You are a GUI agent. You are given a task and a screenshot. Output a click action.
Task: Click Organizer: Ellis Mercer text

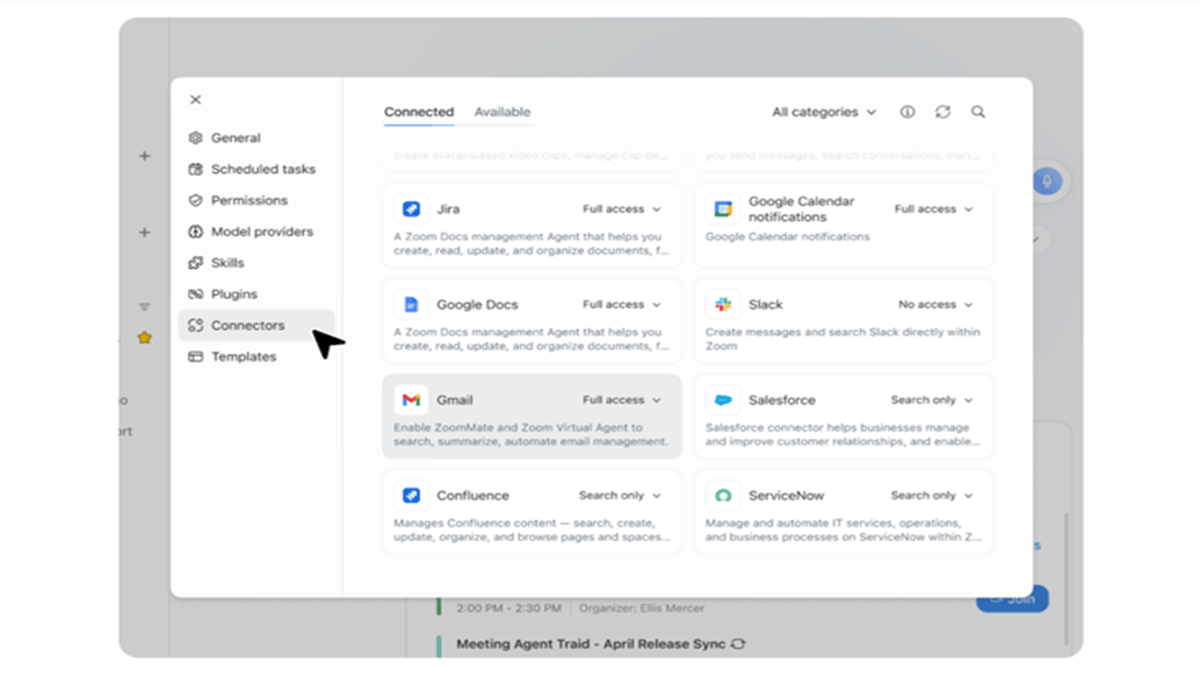coord(640,608)
